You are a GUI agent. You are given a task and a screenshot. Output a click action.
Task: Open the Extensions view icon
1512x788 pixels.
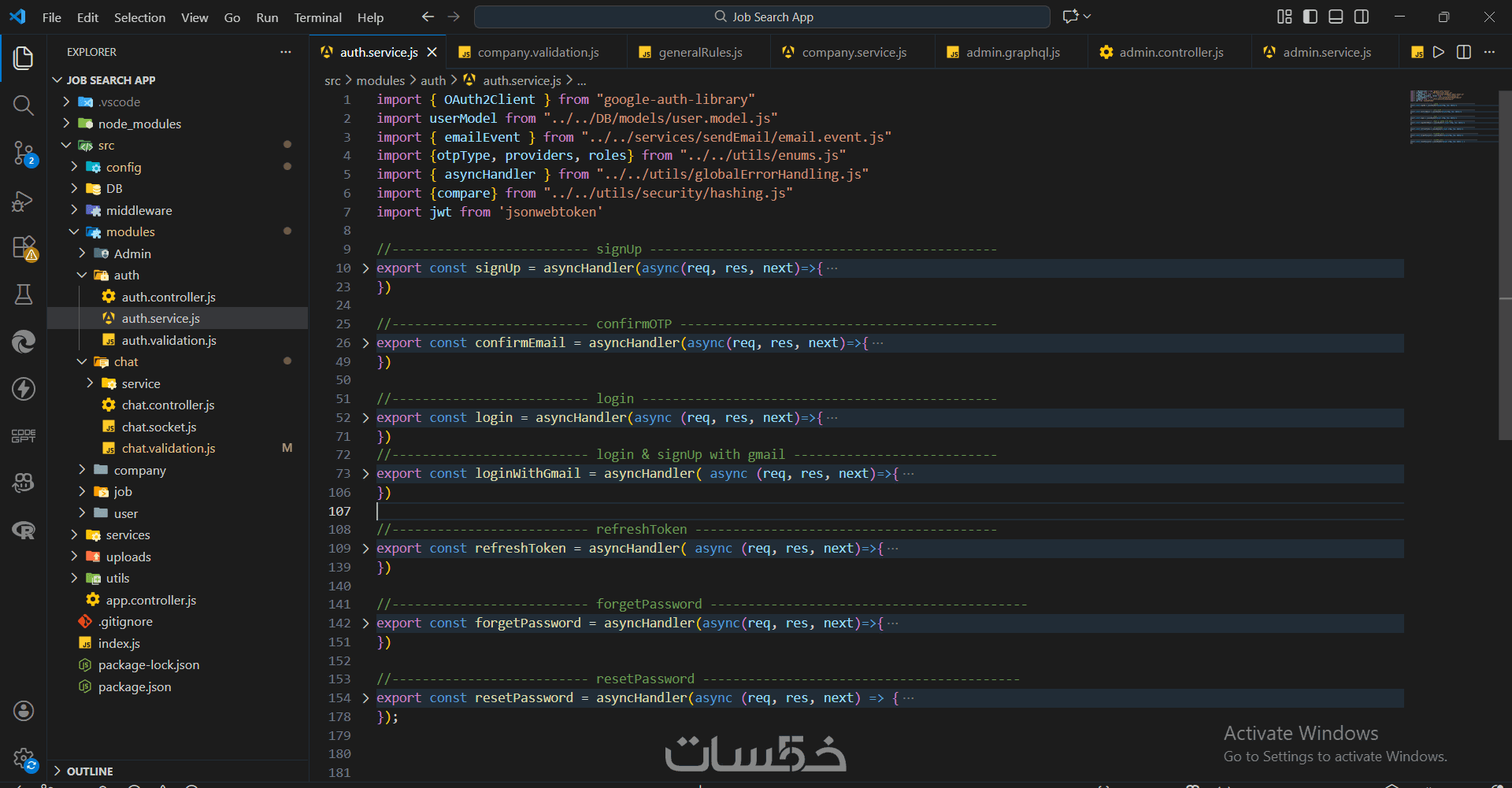click(24, 248)
